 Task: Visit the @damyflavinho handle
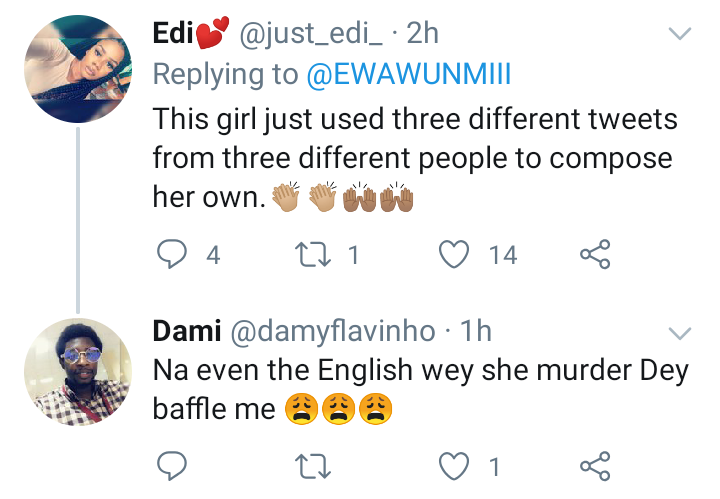[332, 330]
